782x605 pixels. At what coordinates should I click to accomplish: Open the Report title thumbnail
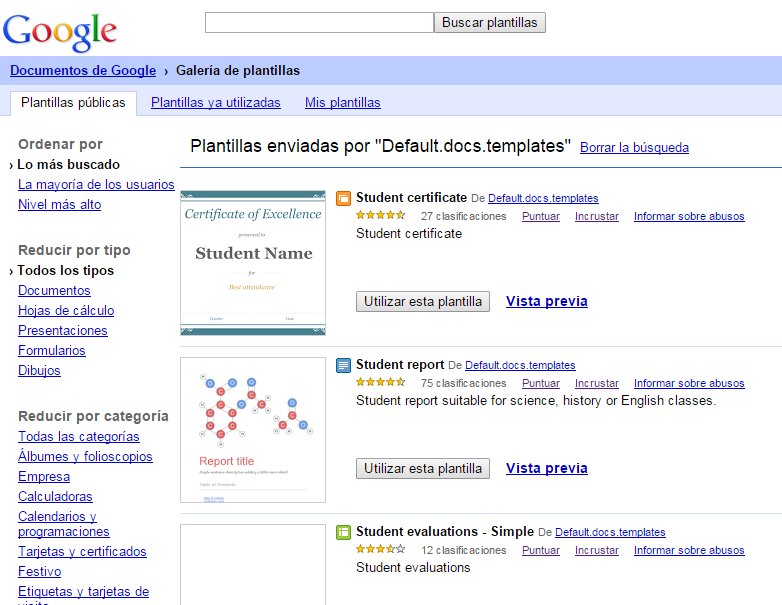253,430
